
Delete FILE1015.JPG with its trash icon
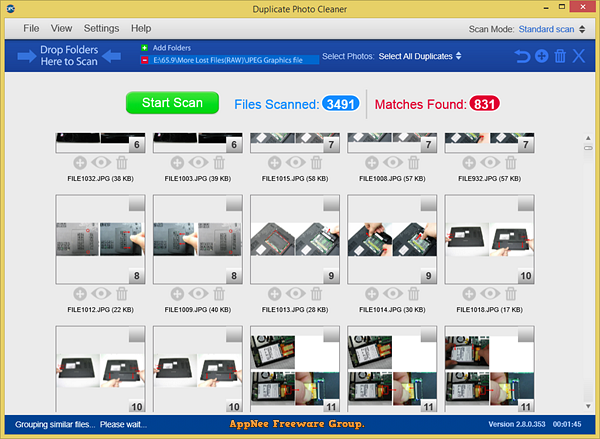316,163
